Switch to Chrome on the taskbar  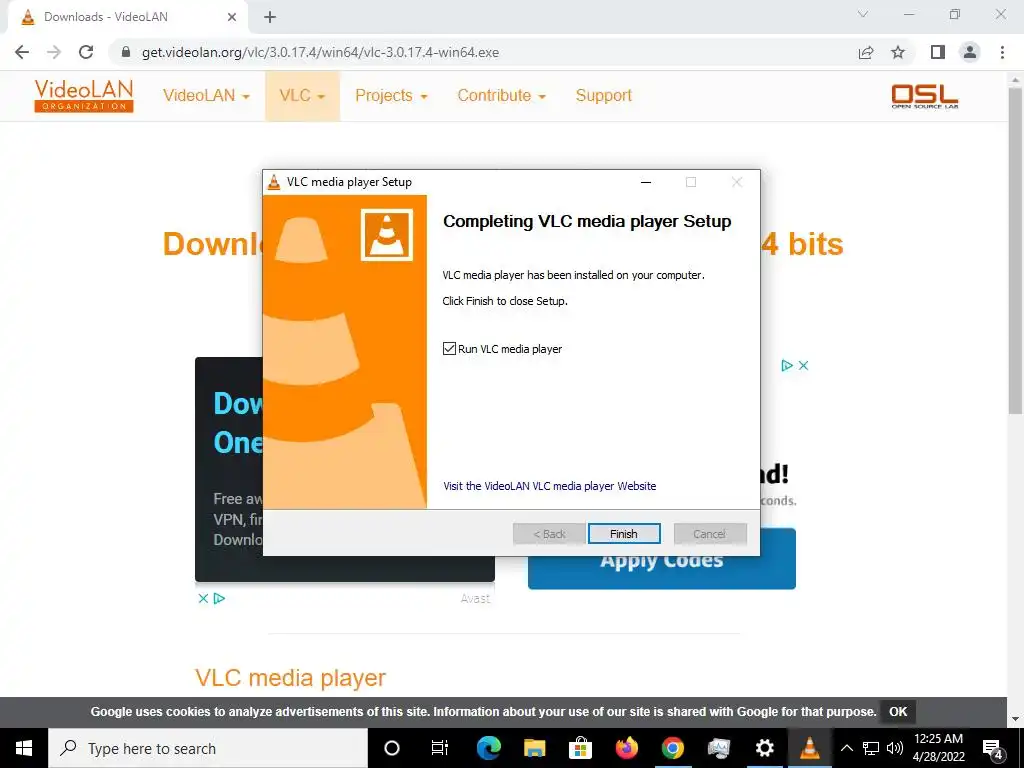click(x=673, y=748)
